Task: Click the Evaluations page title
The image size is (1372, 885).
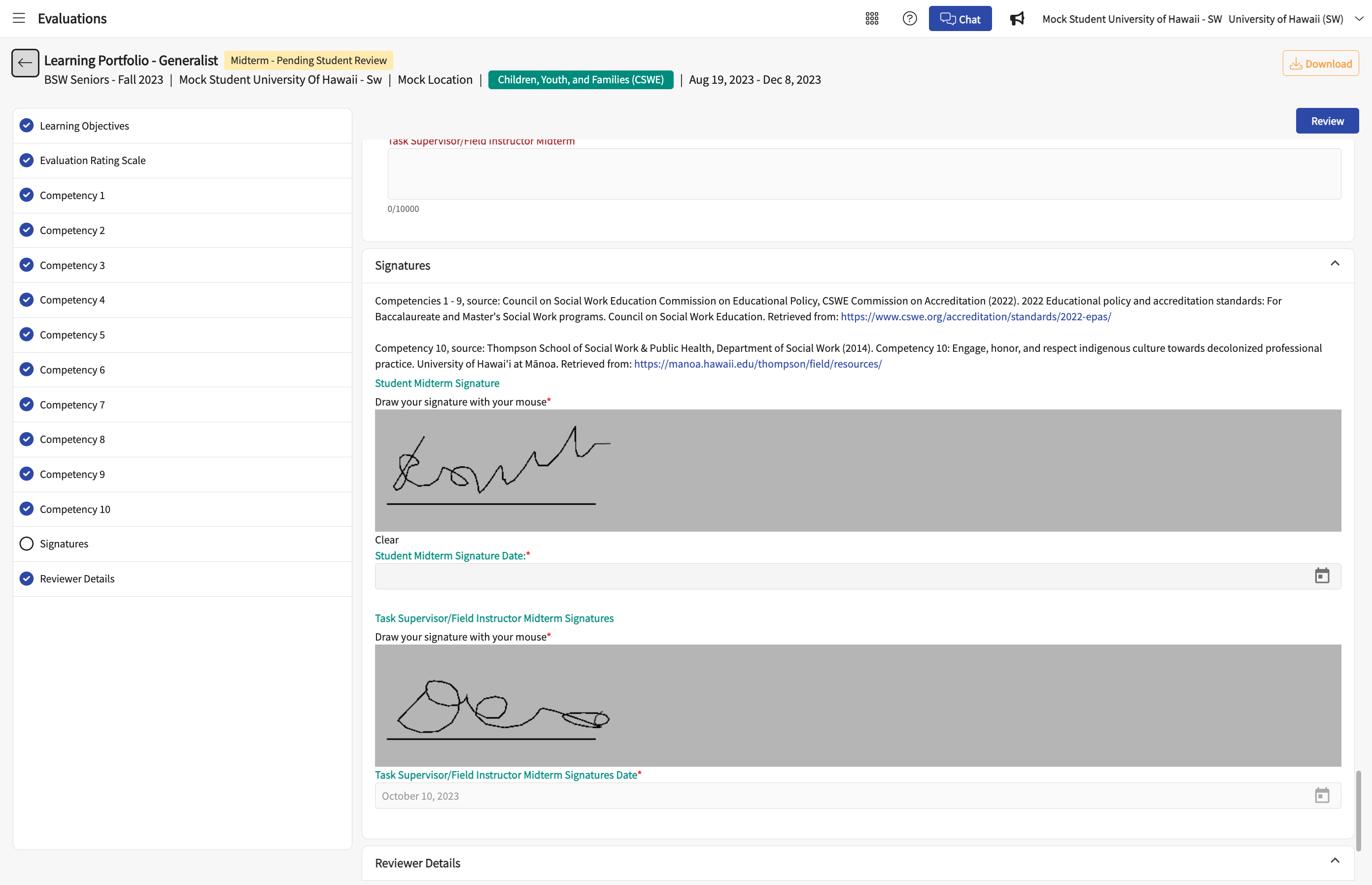Action: click(x=72, y=18)
